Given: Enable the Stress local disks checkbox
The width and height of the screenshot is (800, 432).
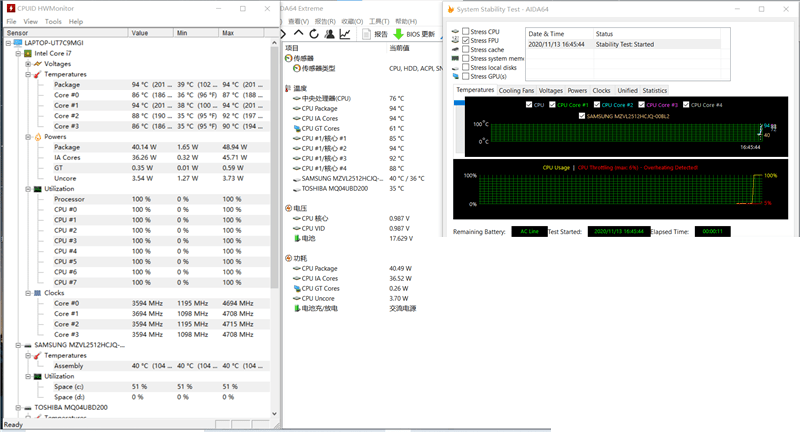Looking at the screenshot, I should point(465,67).
